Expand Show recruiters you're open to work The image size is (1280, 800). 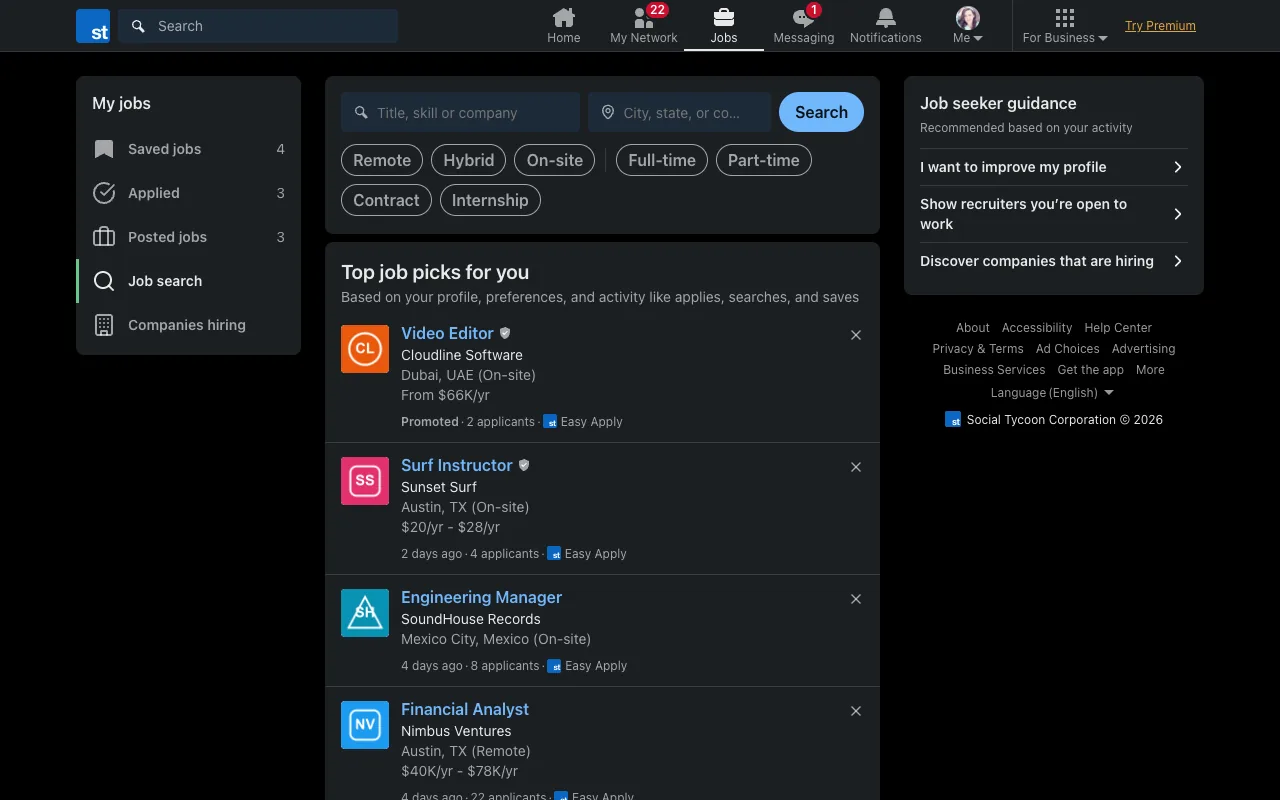coord(1054,214)
